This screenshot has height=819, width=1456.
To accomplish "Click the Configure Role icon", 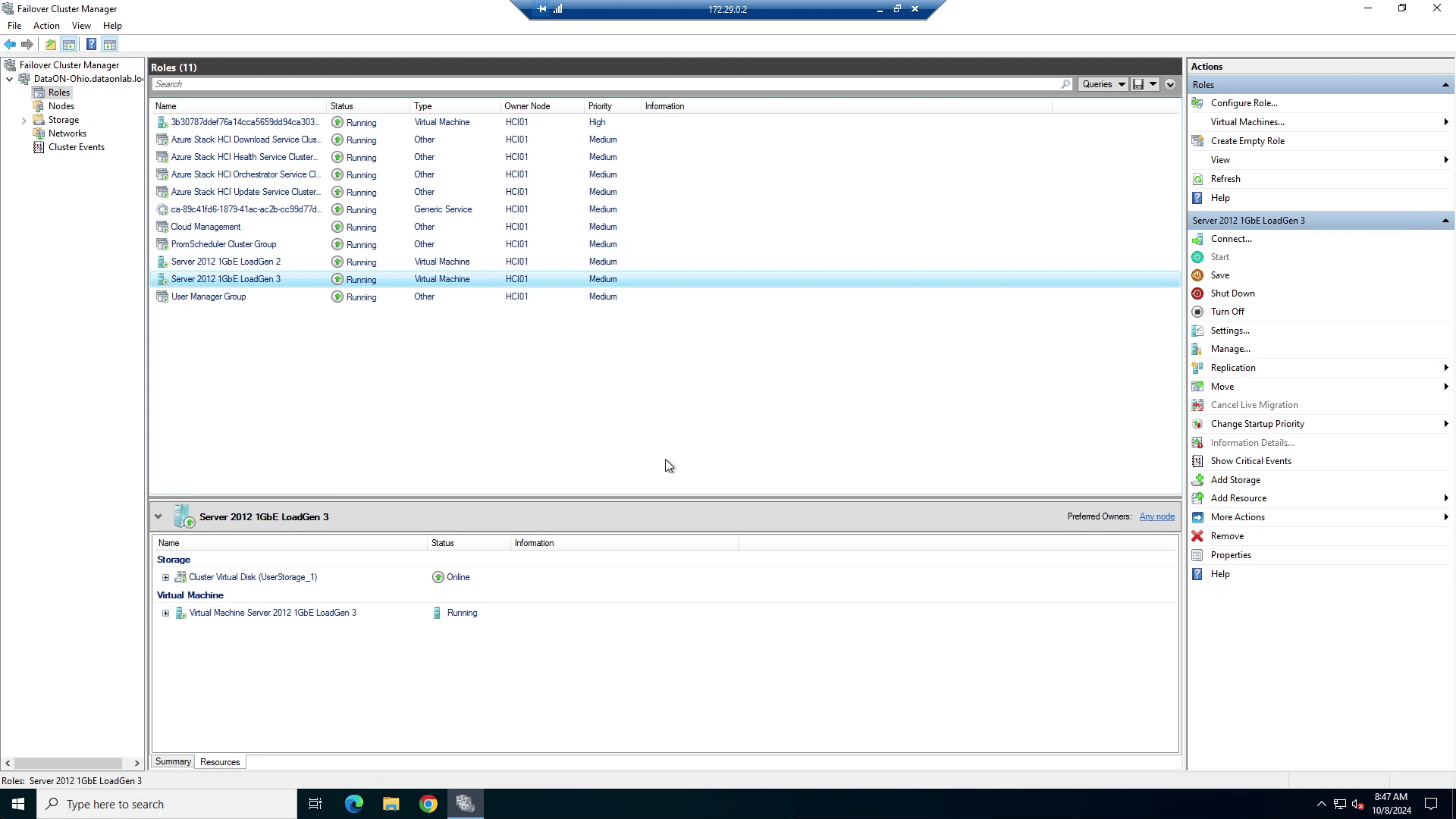I will [1197, 103].
